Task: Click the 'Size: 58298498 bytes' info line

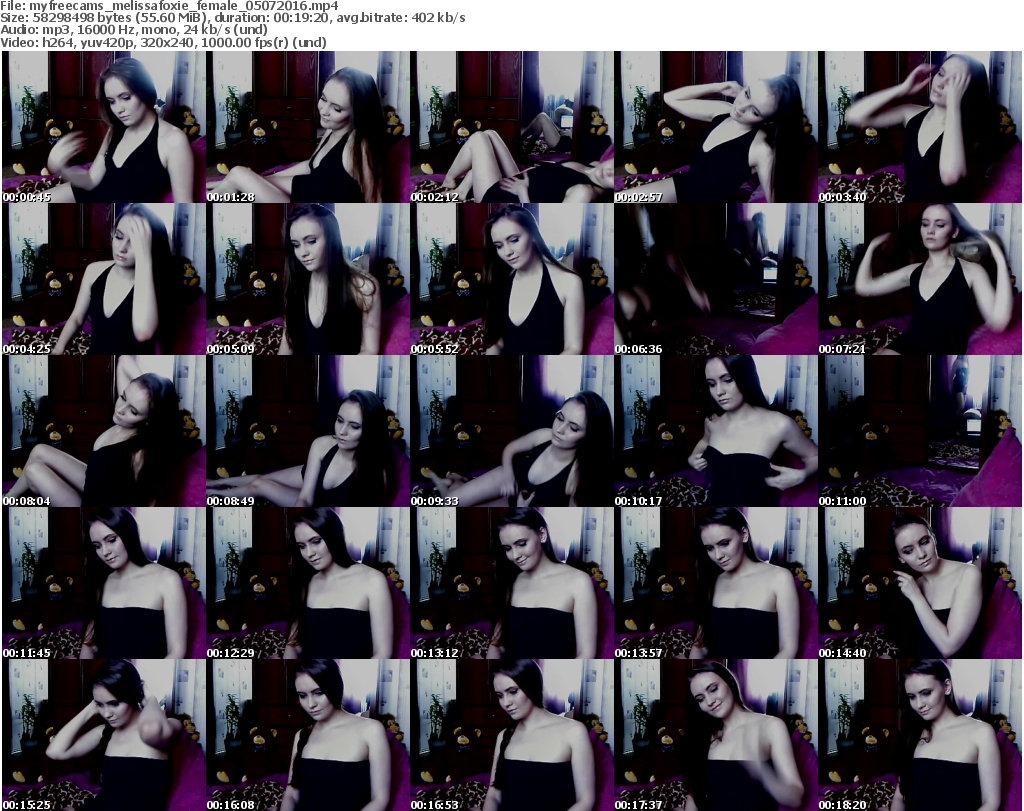Action: pyautogui.click(x=232, y=18)
